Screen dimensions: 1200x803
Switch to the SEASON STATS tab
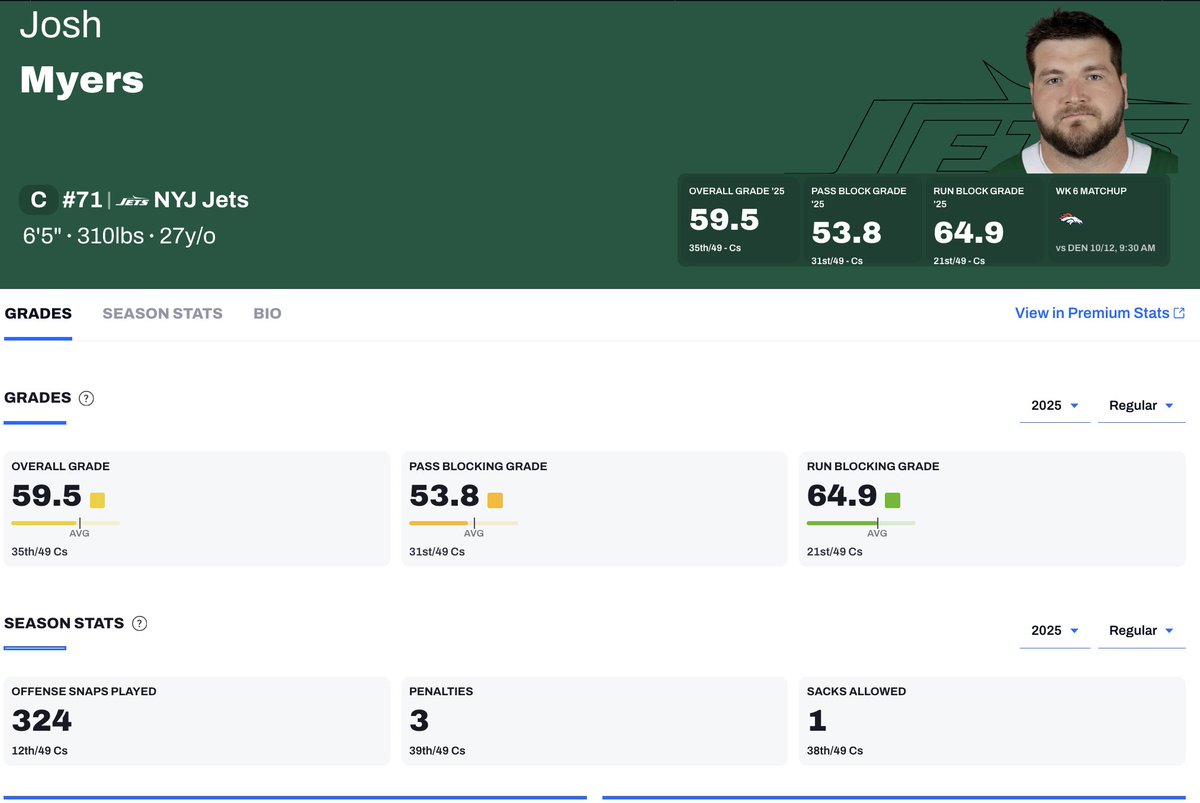(x=162, y=314)
